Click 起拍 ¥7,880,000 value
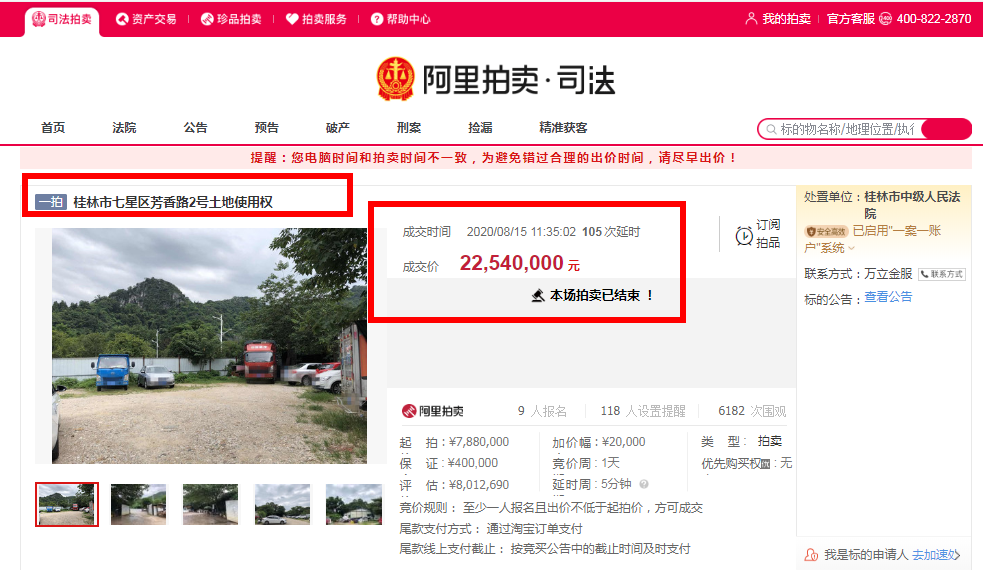983x570 pixels. click(x=479, y=442)
